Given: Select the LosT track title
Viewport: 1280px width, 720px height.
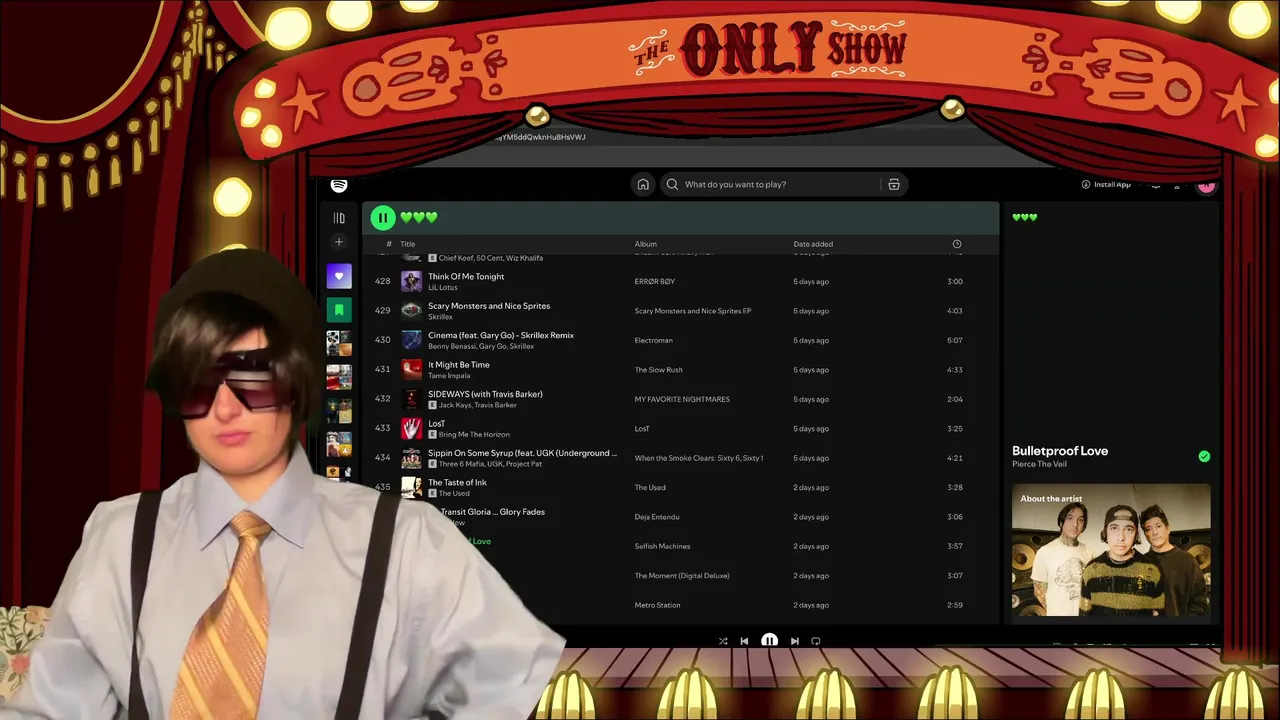Looking at the screenshot, I should [x=436, y=424].
